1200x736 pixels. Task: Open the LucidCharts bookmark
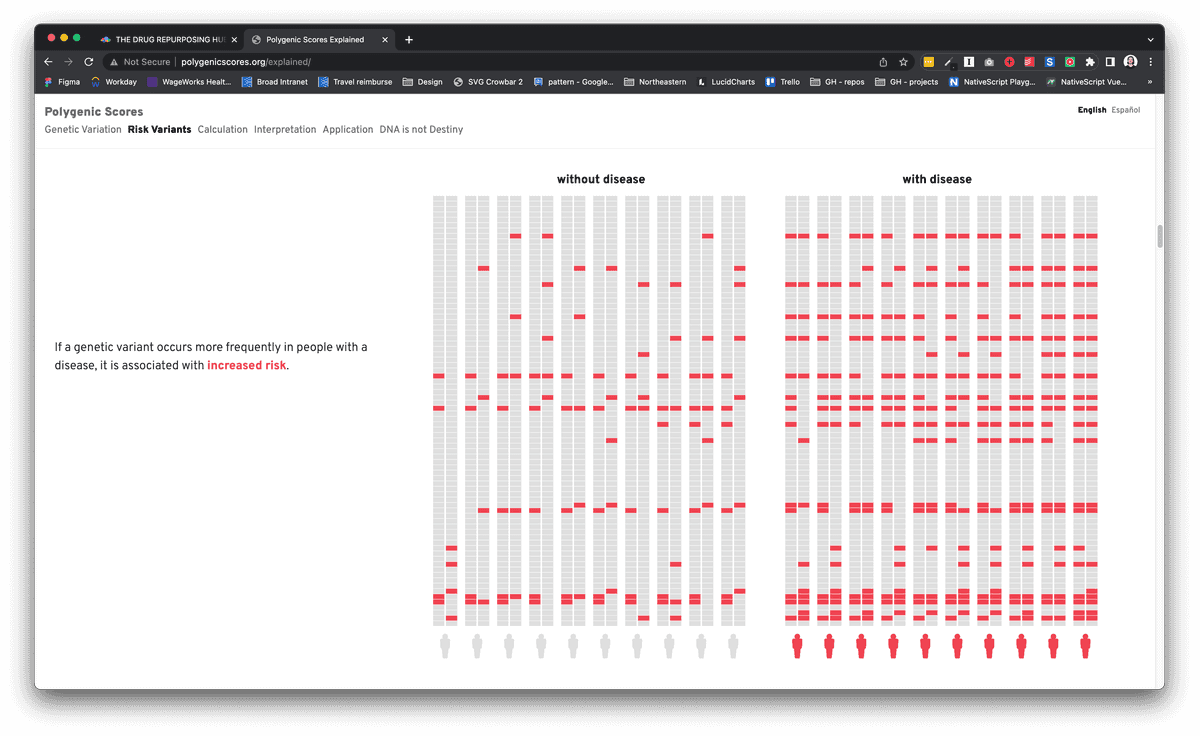(727, 82)
